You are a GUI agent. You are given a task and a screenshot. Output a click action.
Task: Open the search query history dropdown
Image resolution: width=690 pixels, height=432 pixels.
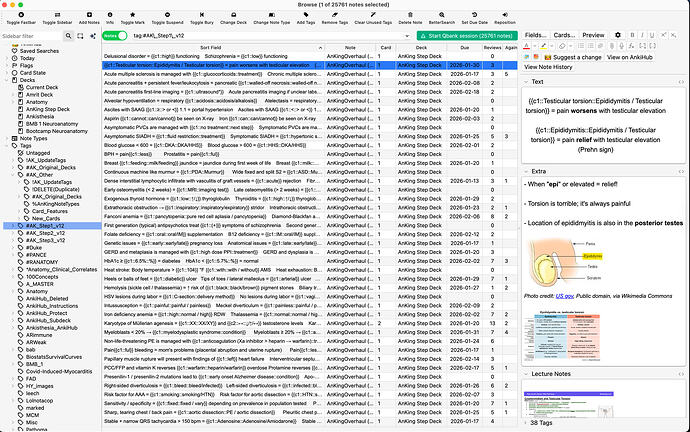pyautogui.click(x=407, y=36)
